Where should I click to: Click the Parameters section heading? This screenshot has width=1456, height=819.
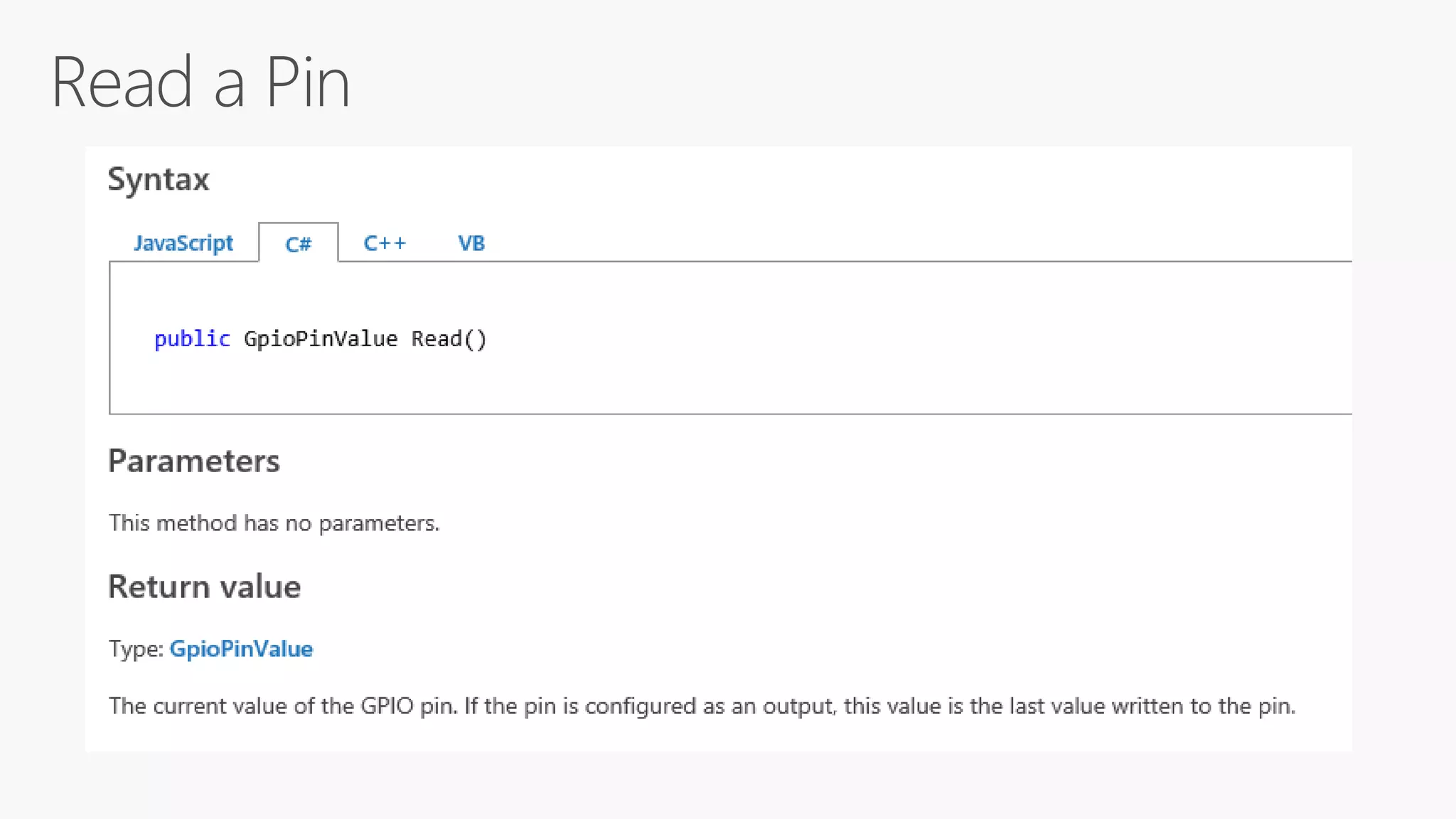tap(194, 461)
